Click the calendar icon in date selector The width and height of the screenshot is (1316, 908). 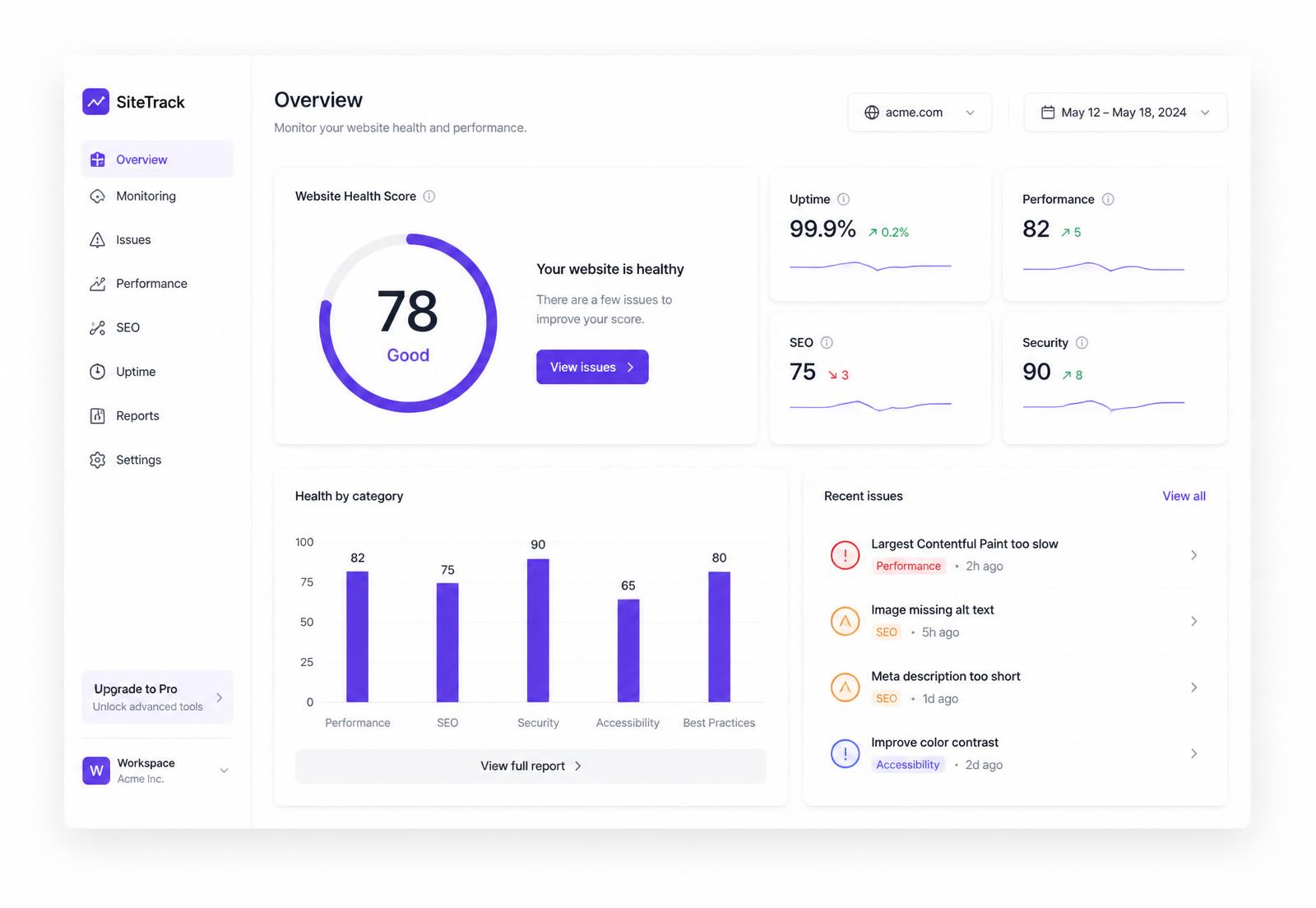pyautogui.click(x=1048, y=113)
